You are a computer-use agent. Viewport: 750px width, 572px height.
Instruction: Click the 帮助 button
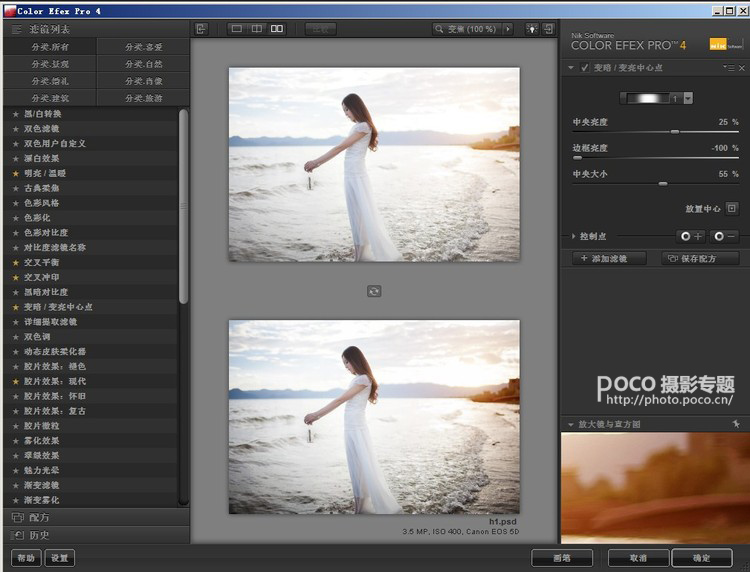tap(26, 558)
